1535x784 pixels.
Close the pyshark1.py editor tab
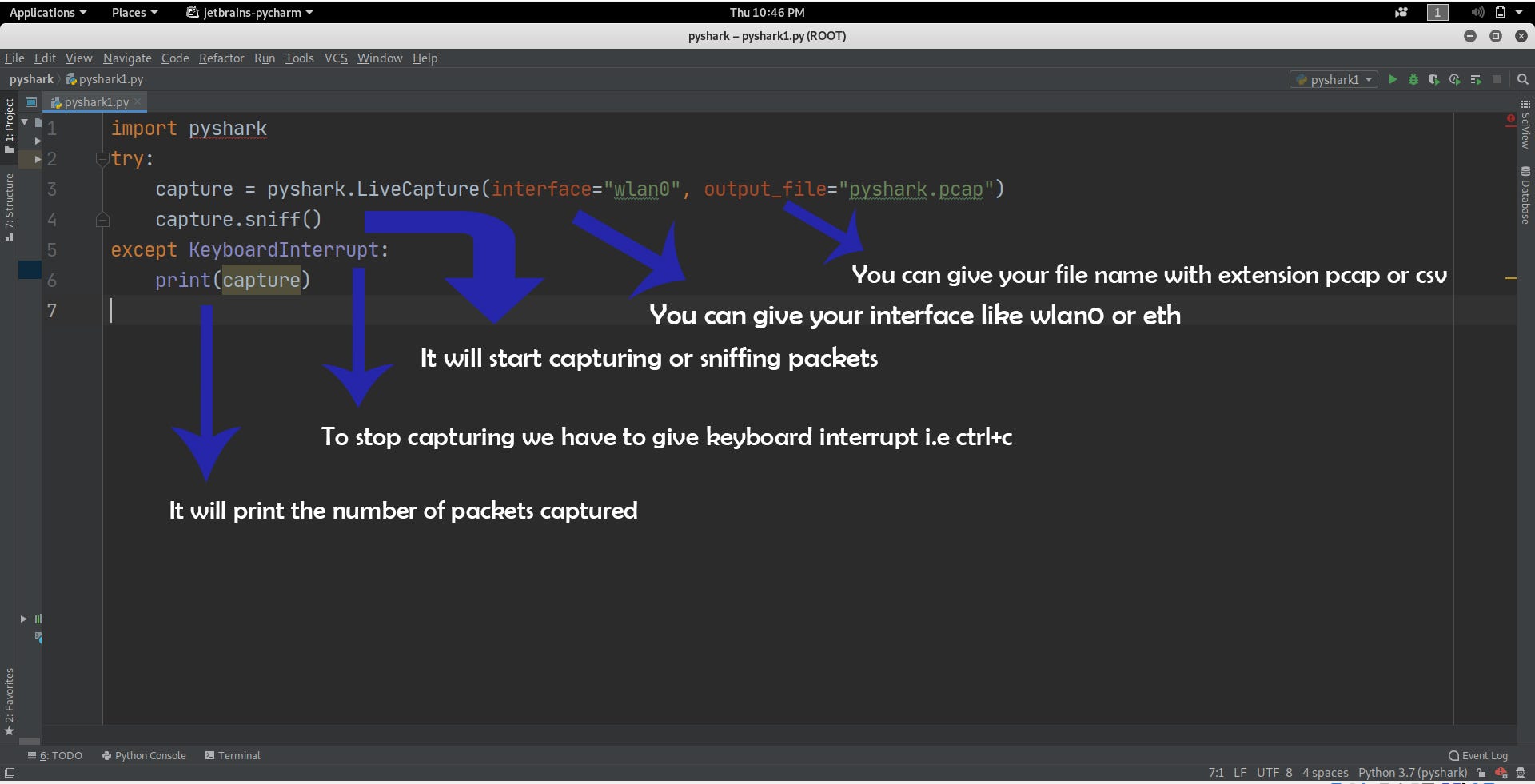tap(138, 101)
